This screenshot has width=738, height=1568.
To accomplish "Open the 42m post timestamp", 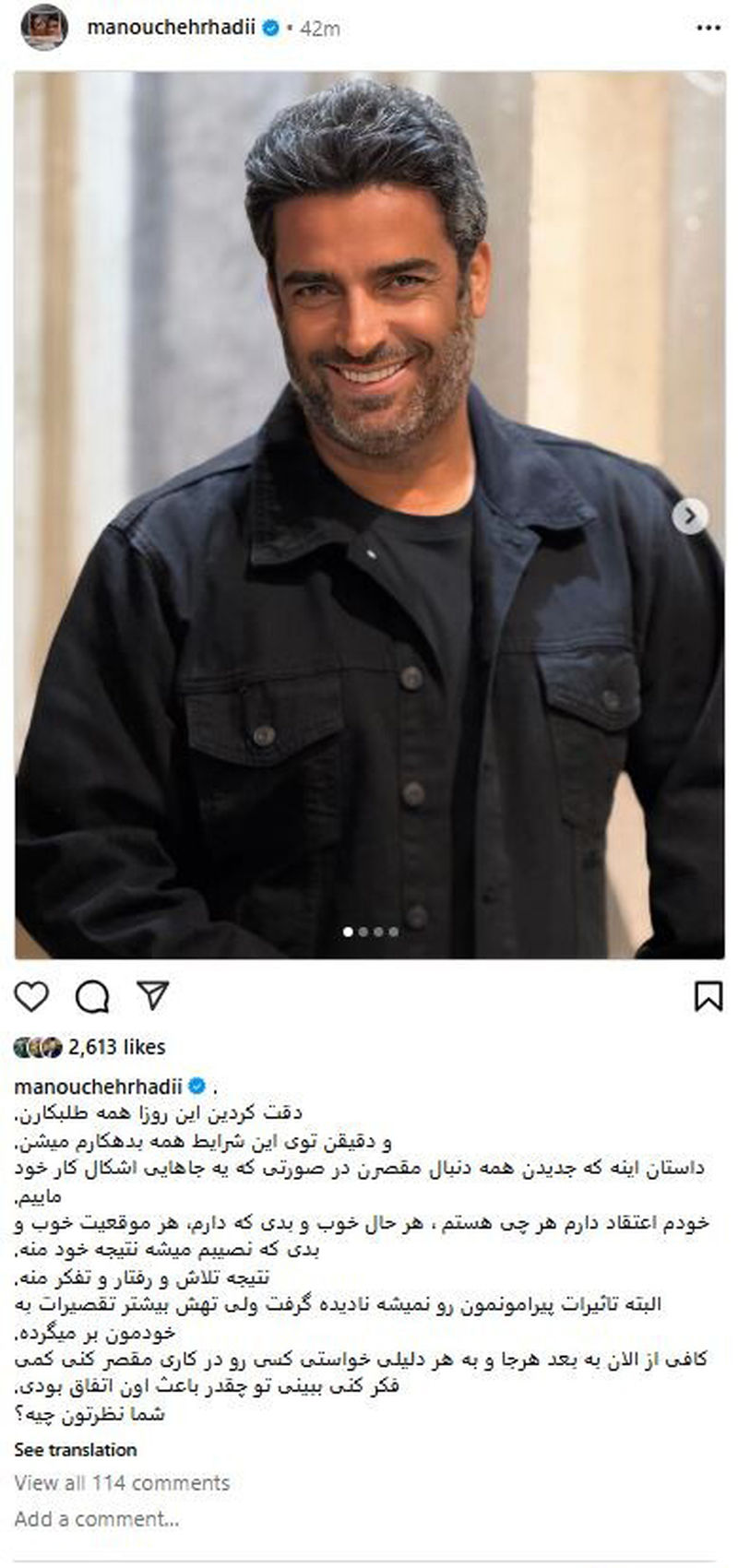I will (320, 30).
